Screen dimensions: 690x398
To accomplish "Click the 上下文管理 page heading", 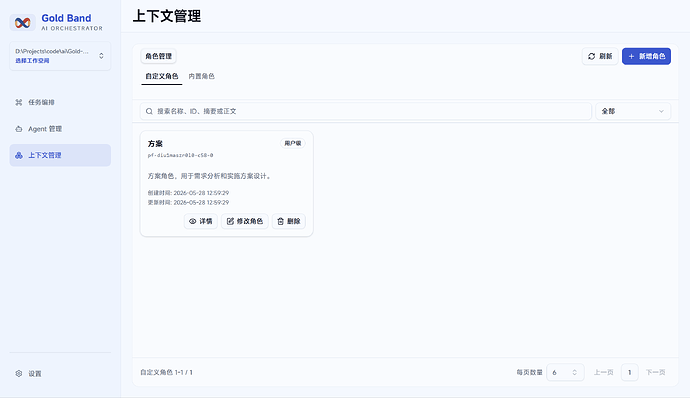I will click(167, 16).
